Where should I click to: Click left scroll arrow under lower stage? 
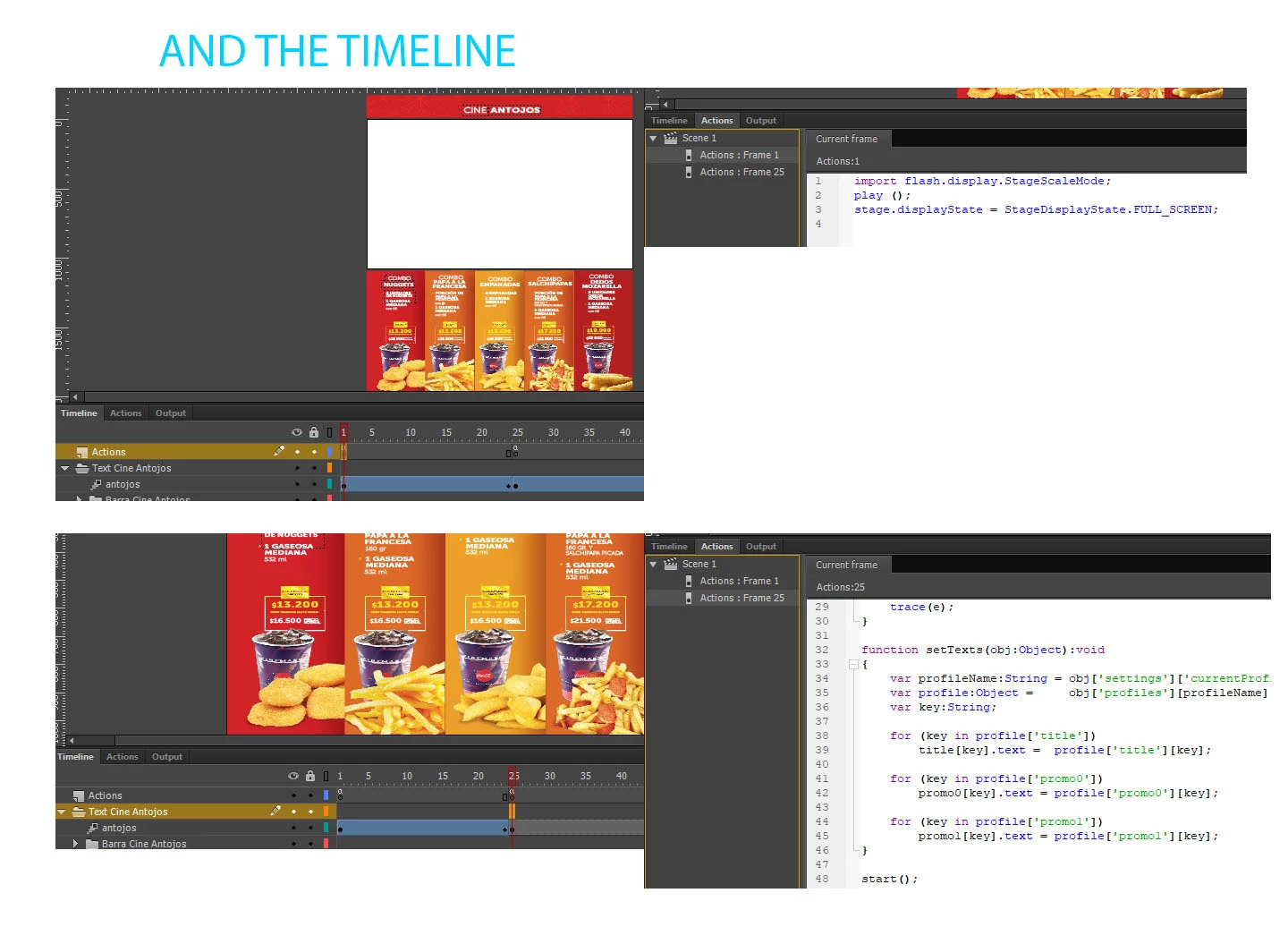pyautogui.click(x=72, y=740)
